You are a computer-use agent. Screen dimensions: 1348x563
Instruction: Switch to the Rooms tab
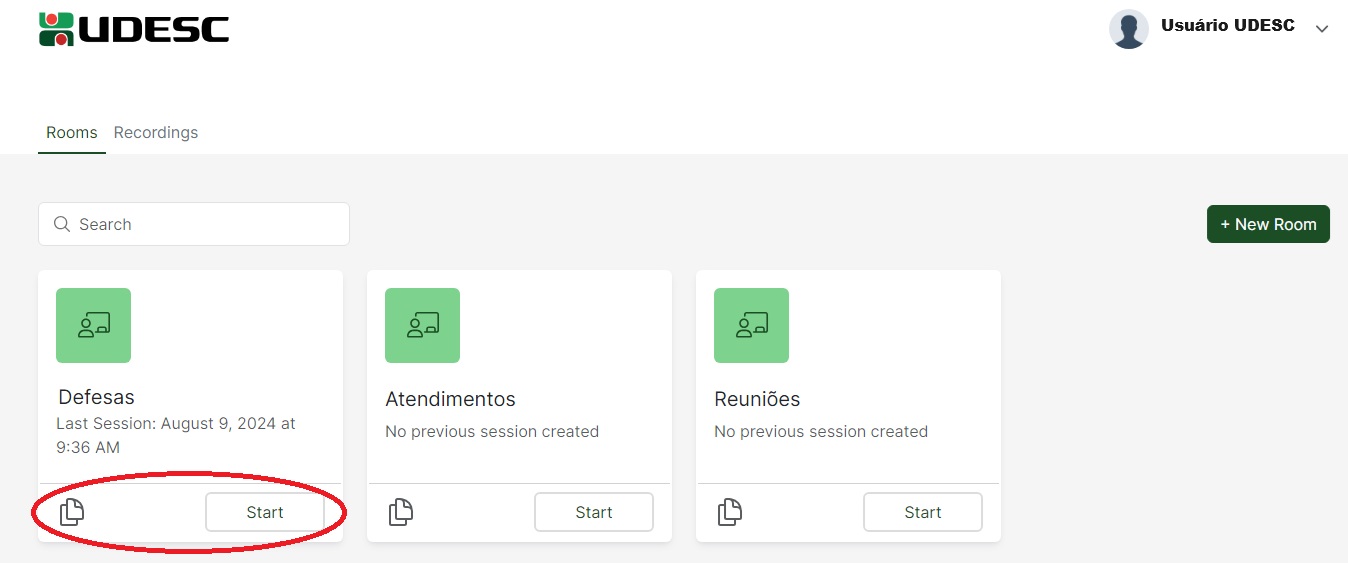pos(72,132)
